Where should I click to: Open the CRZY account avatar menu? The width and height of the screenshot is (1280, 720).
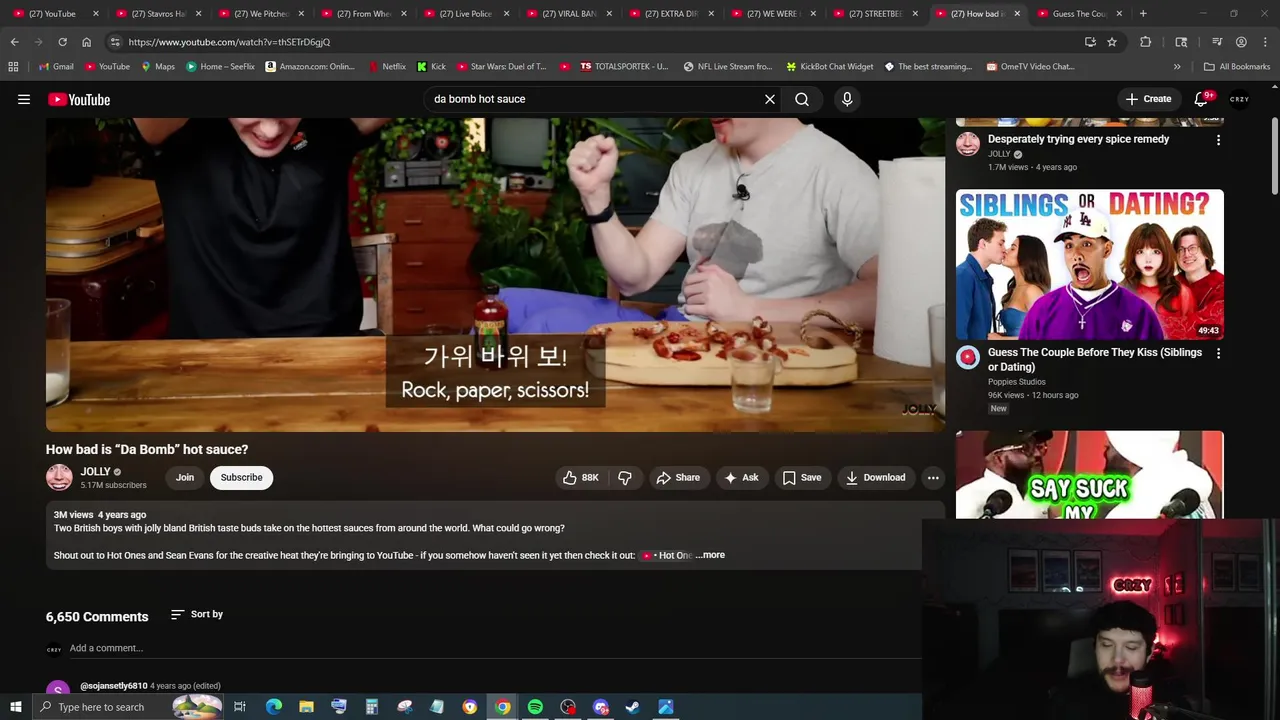(1240, 99)
